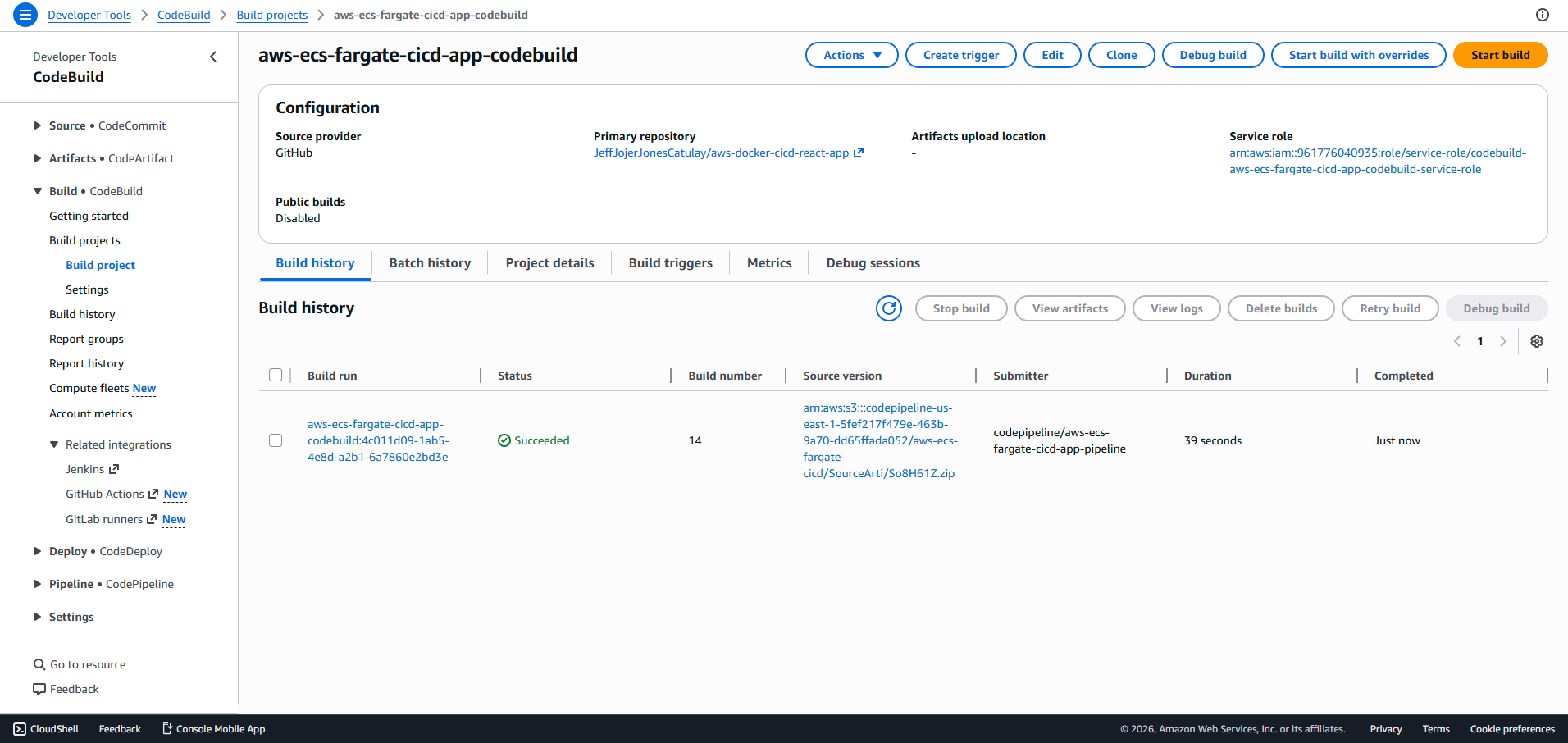Click Delete builds button
This screenshot has height=743, width=1568.
point(1281,308)
